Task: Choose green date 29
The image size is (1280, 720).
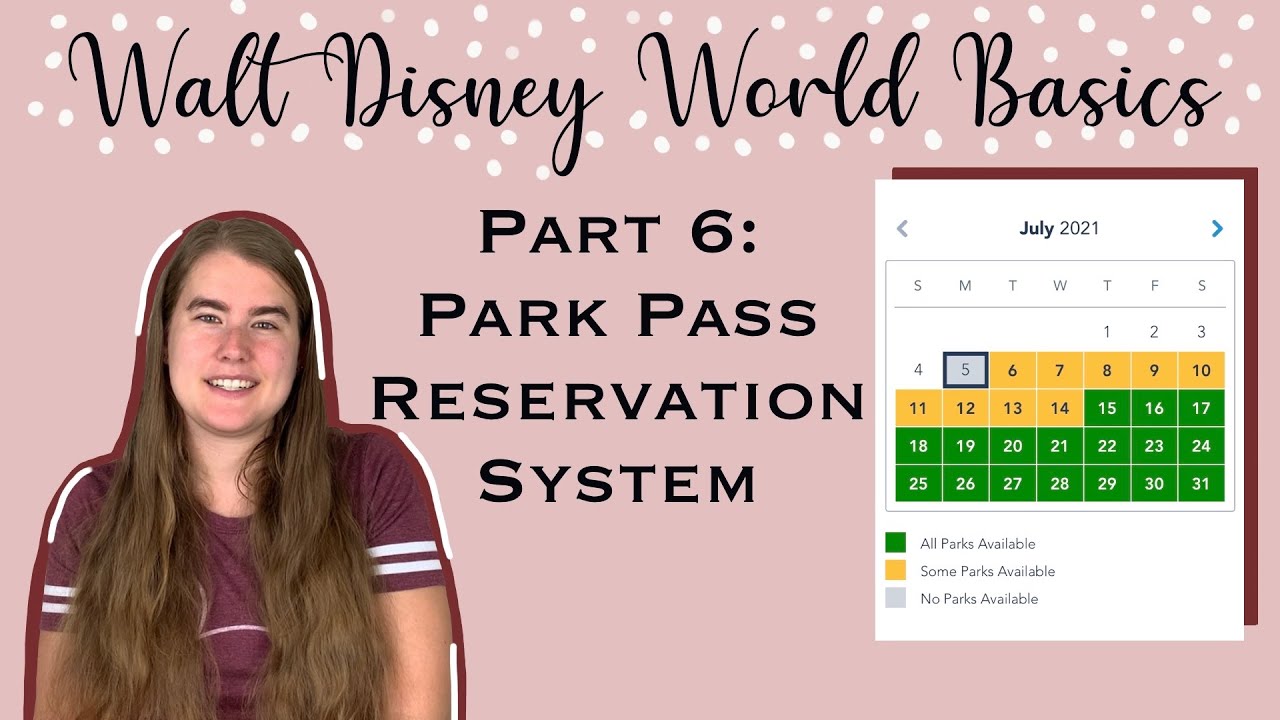Action: pyautogui.click(x=1107, y=483)
